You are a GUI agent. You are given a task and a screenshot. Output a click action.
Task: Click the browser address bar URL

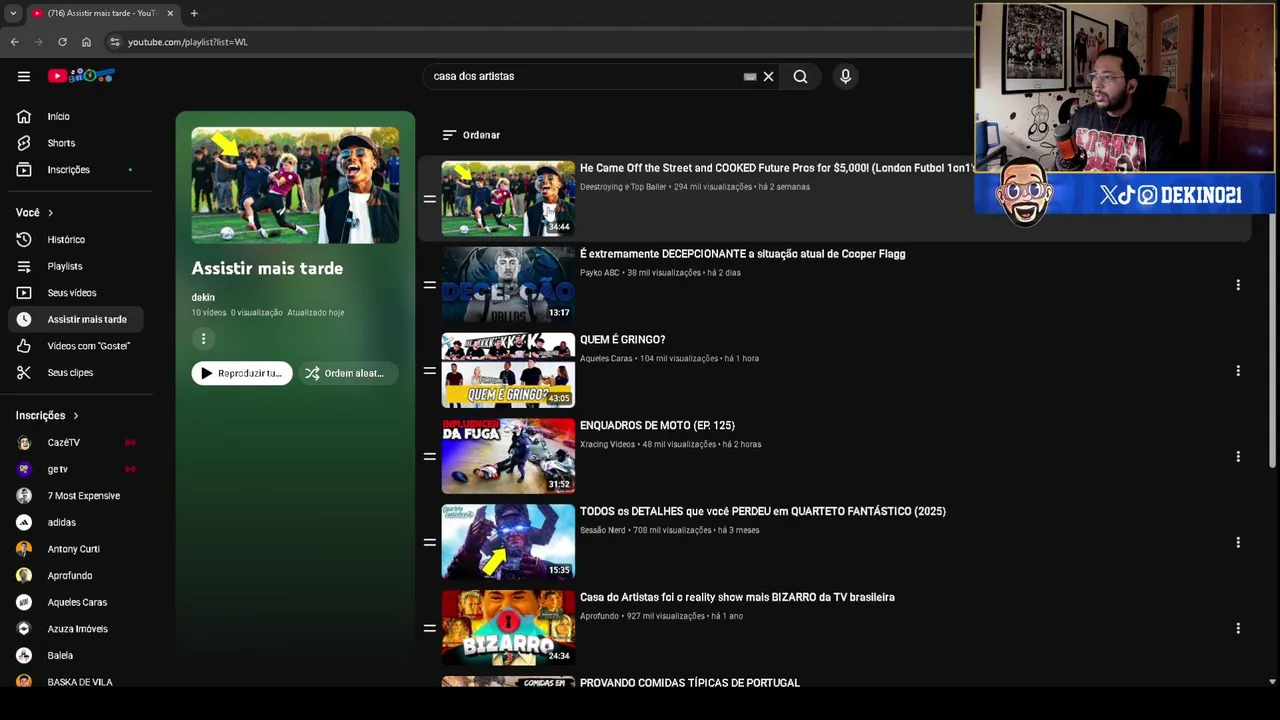pyautogui.click(x=188, y=42)
